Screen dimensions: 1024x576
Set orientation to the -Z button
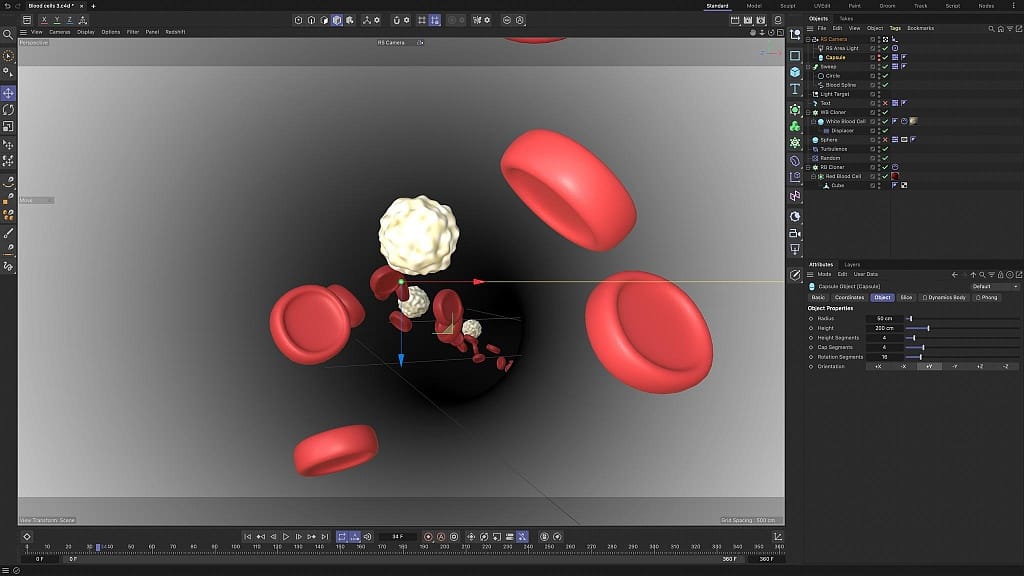click(1006, 366)
